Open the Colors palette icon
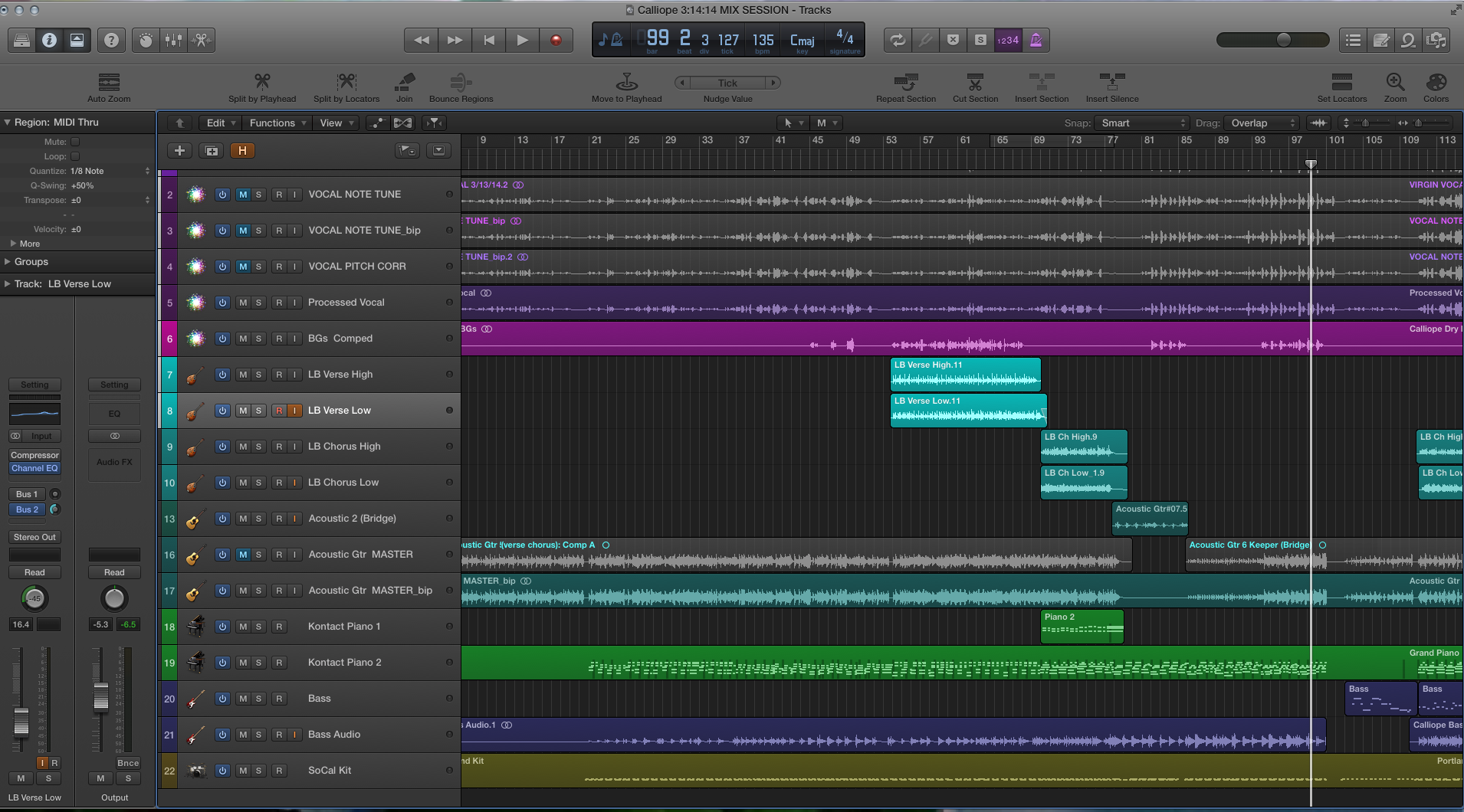Viewport: 1464px width, 812px height. point(1436,81)
